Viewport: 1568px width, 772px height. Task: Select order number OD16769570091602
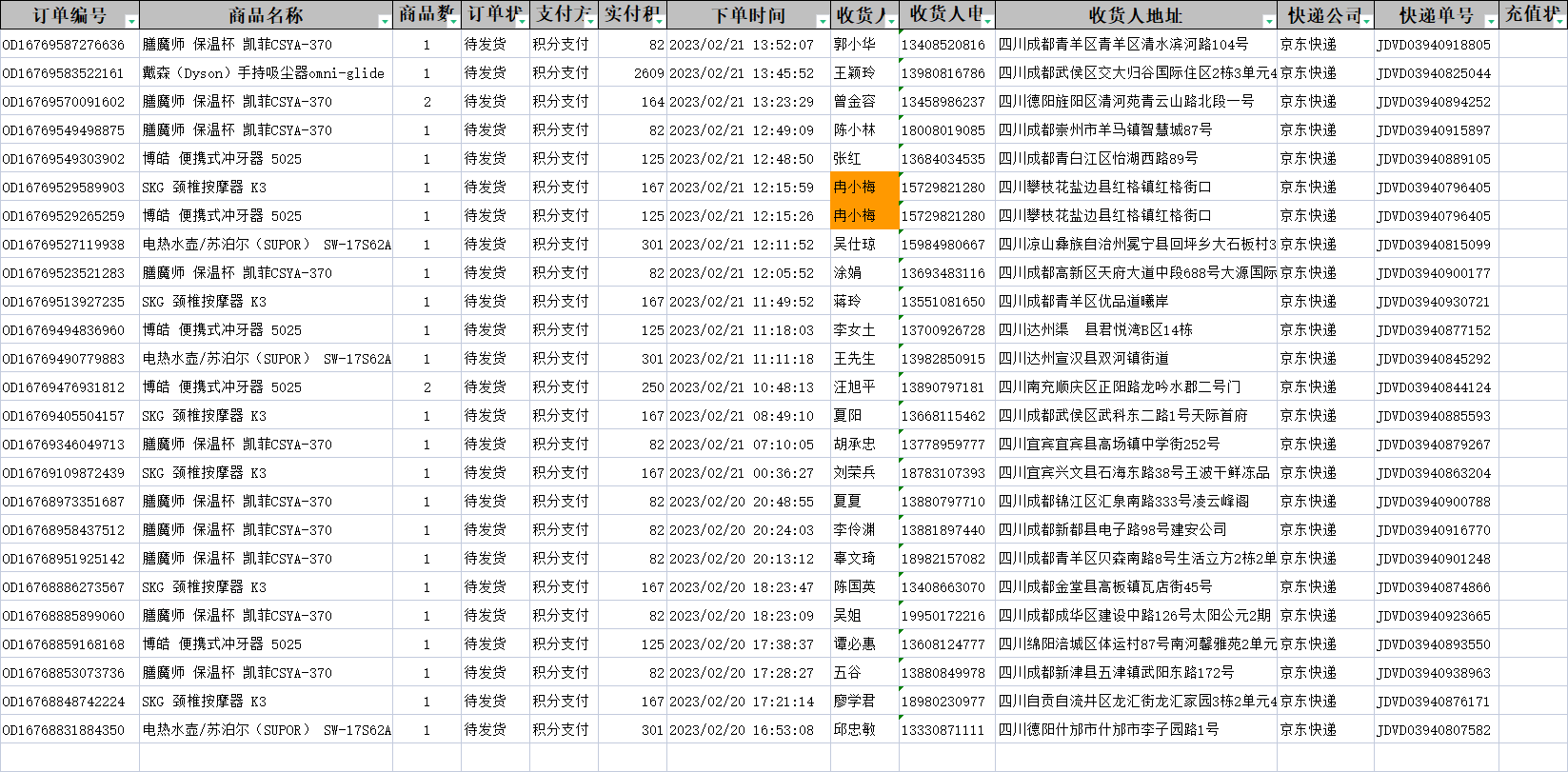coord(69,102)
